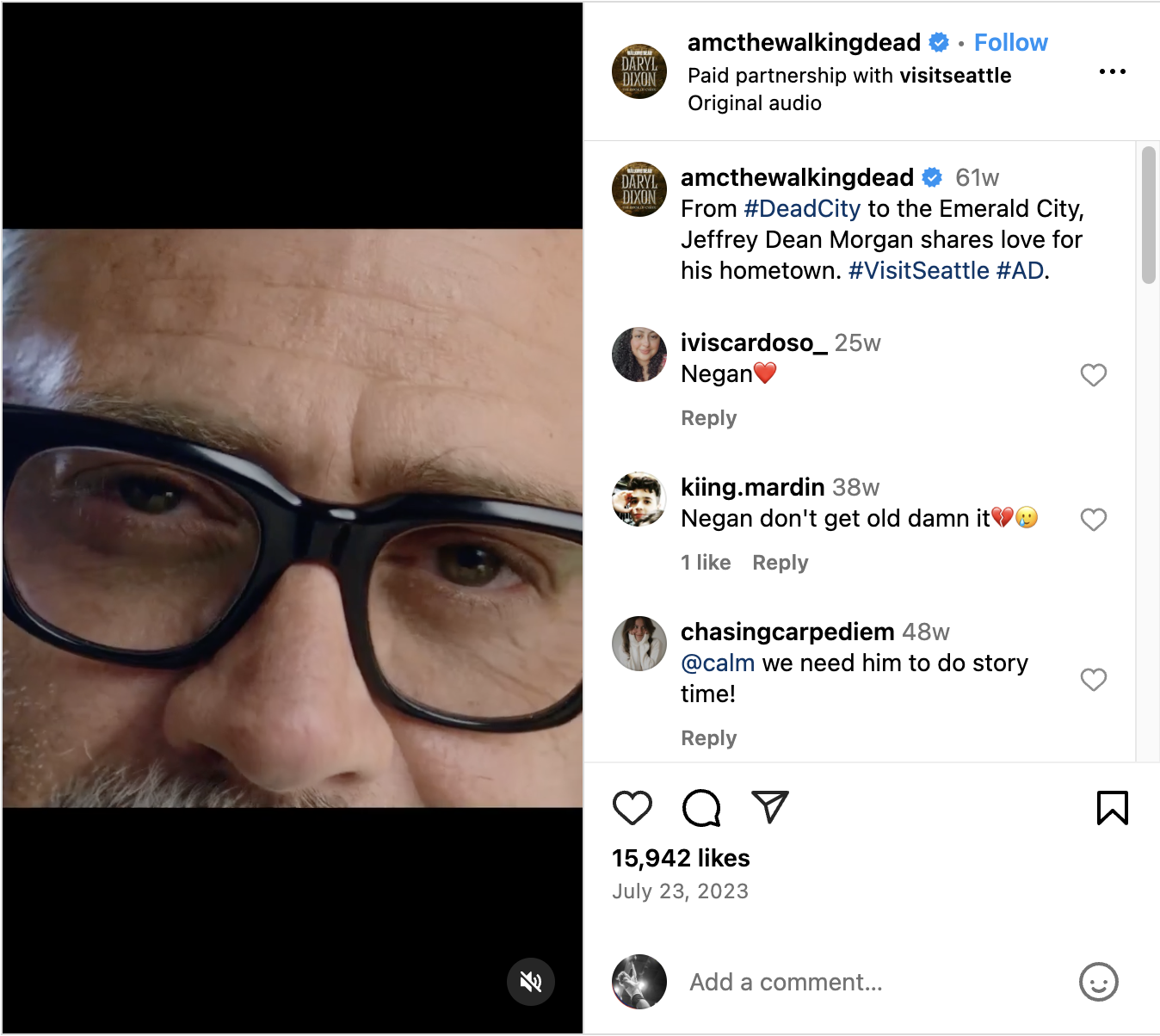Screen dimensions: 1160x1036
Task: Click the comments scrollbar
Action: 1148,215
